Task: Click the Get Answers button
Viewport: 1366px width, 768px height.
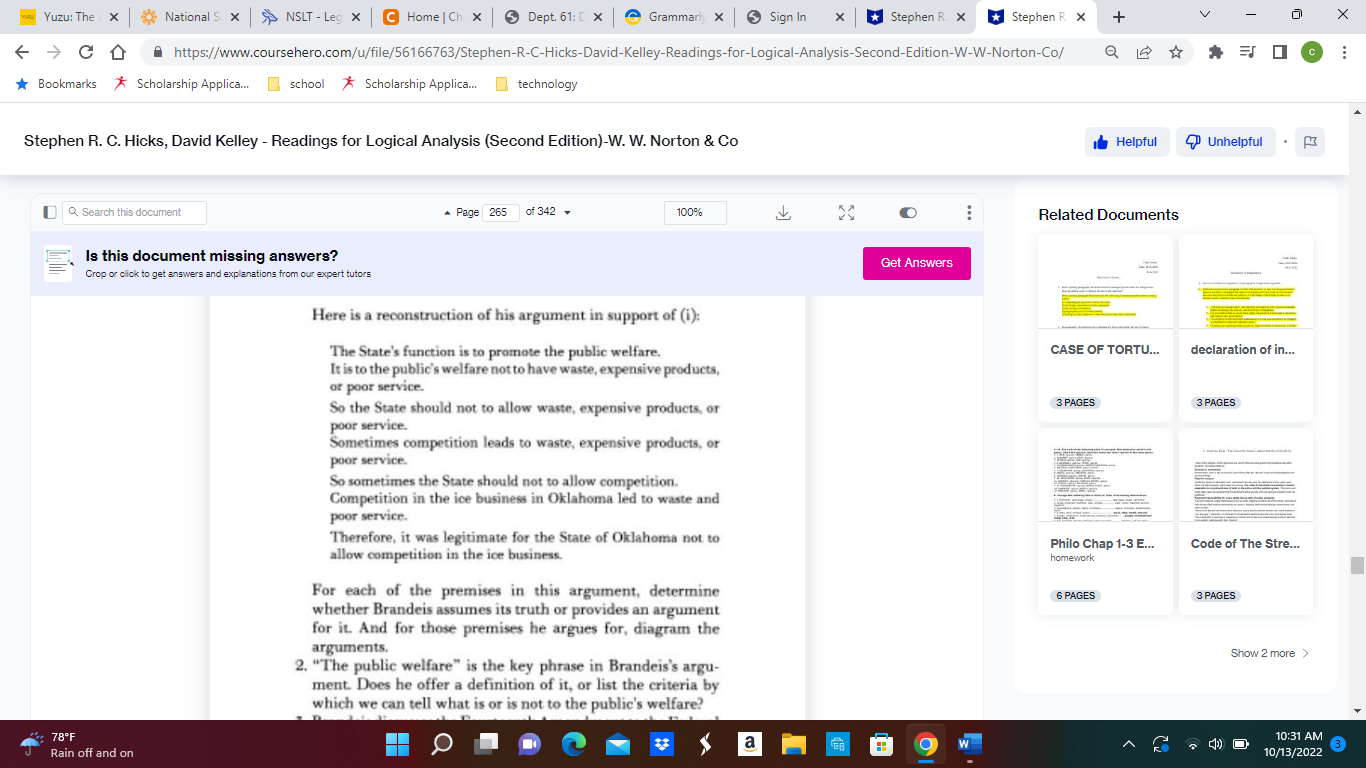Action: tap(916, 262)
